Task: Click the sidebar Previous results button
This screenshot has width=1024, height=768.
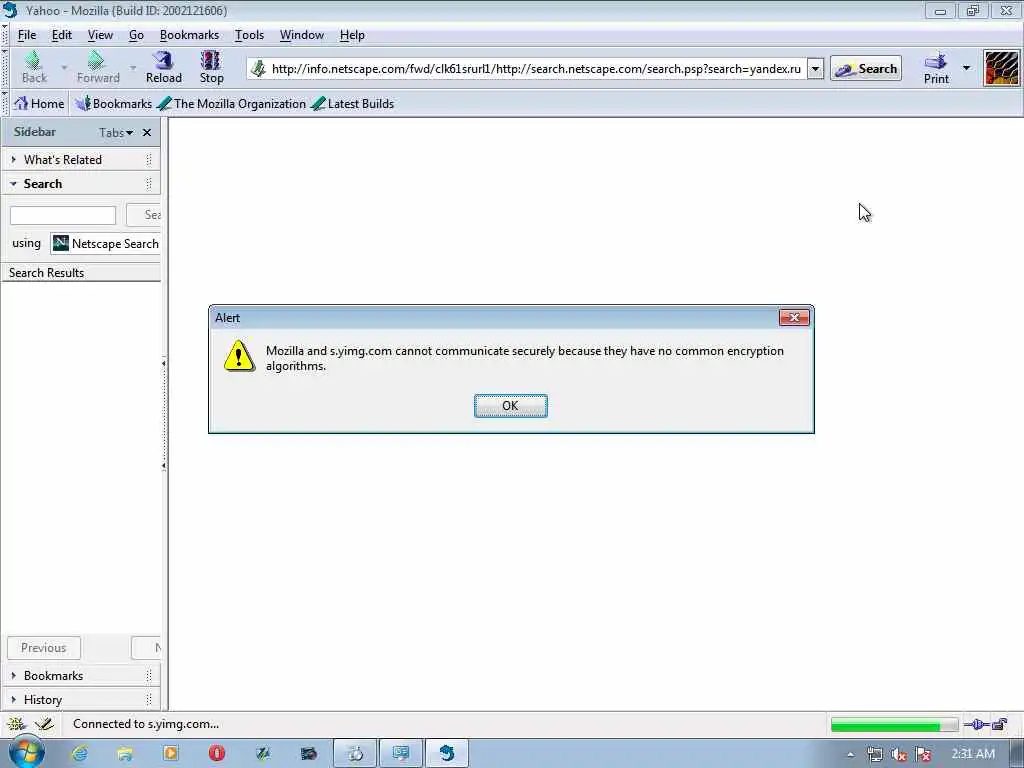Action: tap(44, 648)
